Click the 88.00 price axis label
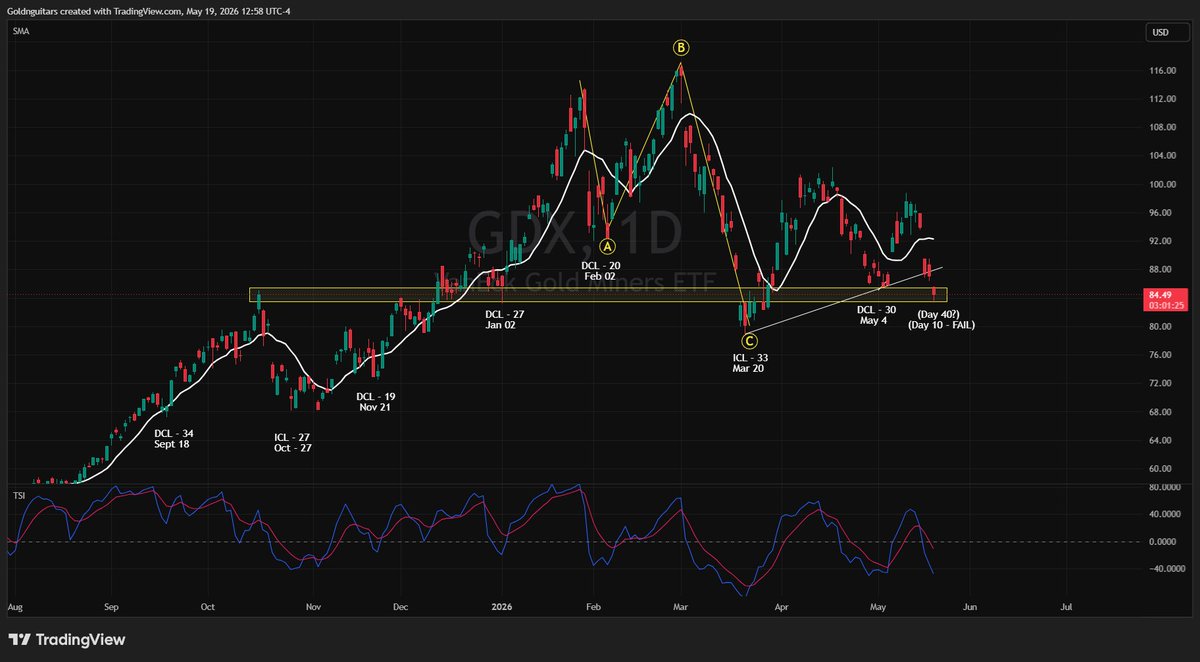This screenshot has width=1200, height=662. 1162,269
